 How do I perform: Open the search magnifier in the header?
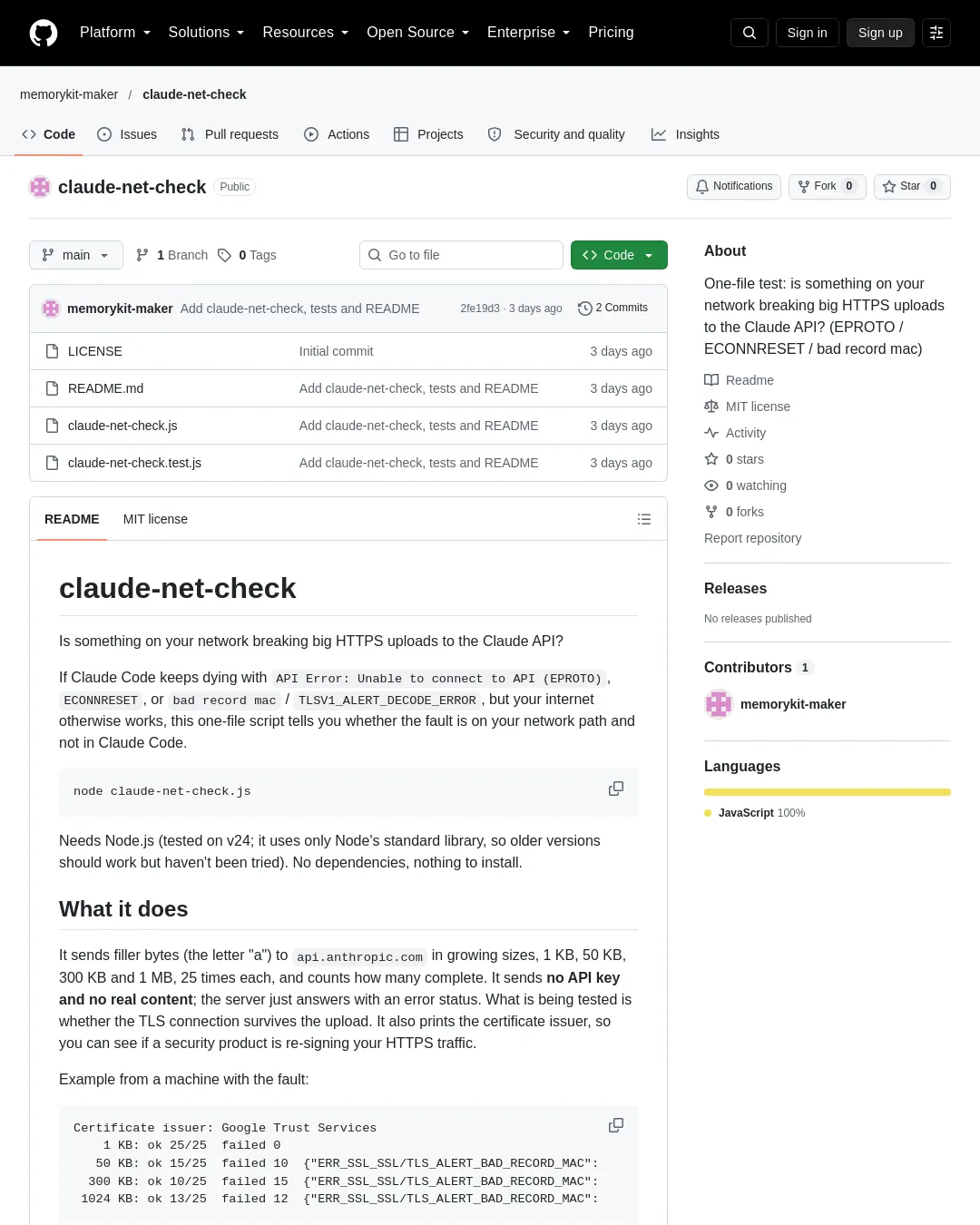pyautogui.click(x=750, y=33)
